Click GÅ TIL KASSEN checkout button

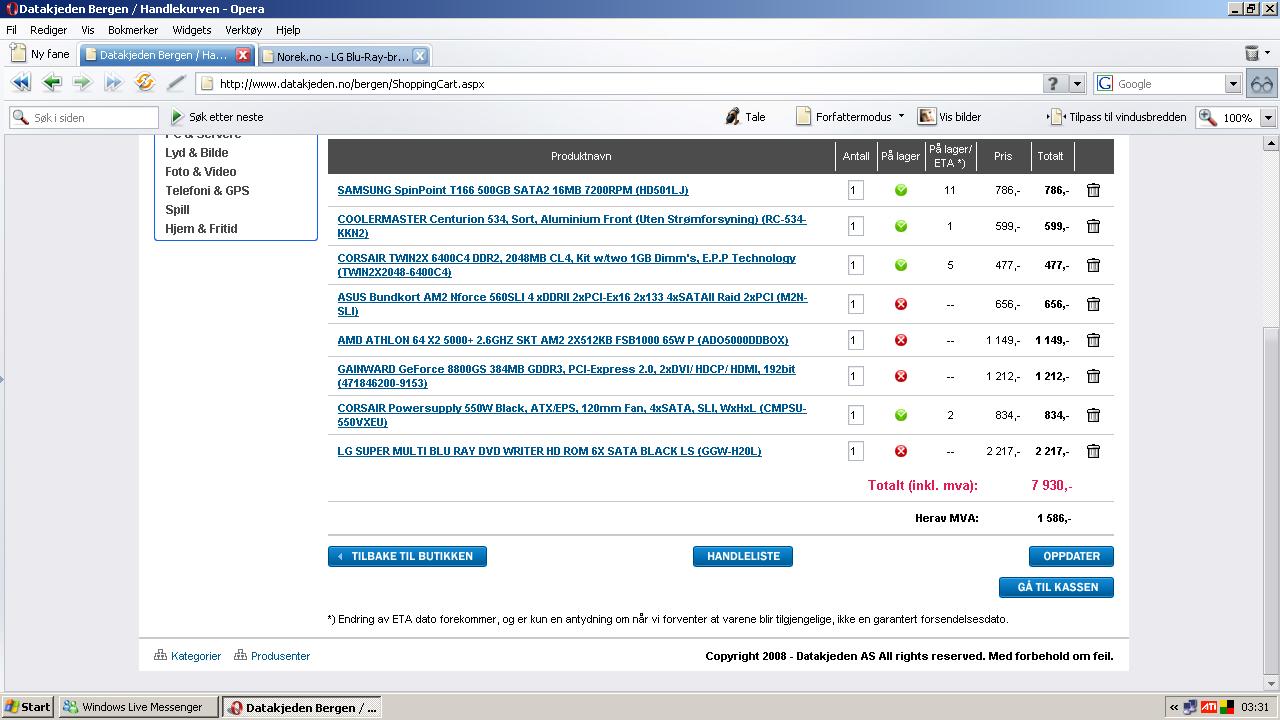[x=1056, y=587]
